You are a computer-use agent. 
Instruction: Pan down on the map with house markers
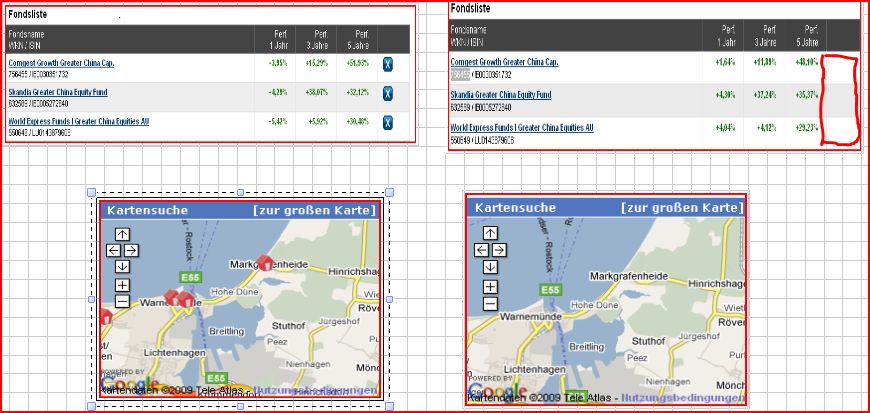pos(122,267)
